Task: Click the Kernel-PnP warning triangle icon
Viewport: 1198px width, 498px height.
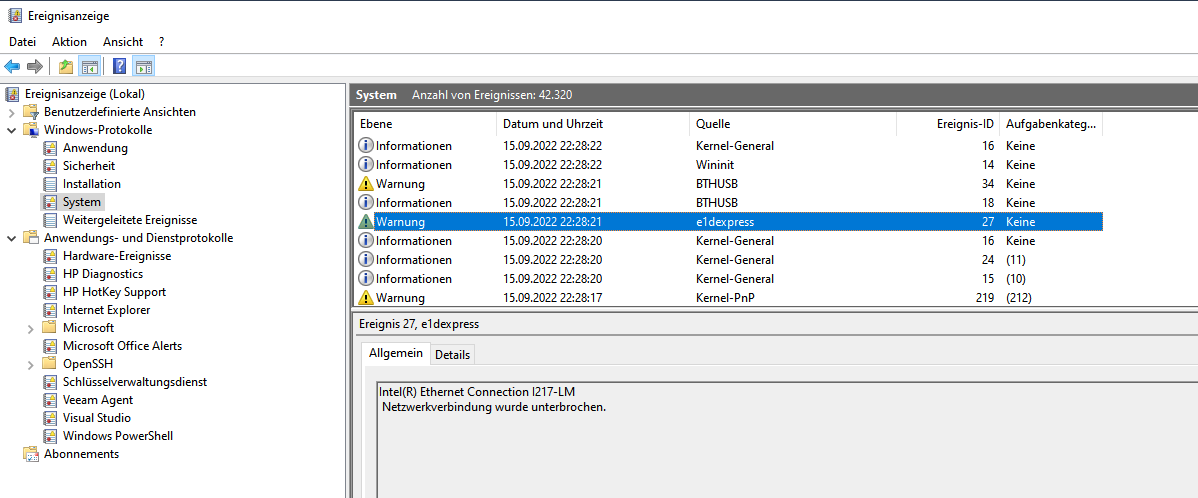Action: 366,298
